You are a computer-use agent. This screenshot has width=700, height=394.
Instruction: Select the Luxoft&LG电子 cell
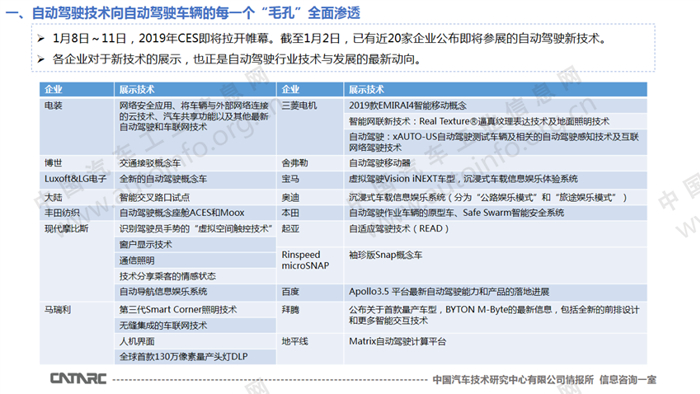point(77,179)
